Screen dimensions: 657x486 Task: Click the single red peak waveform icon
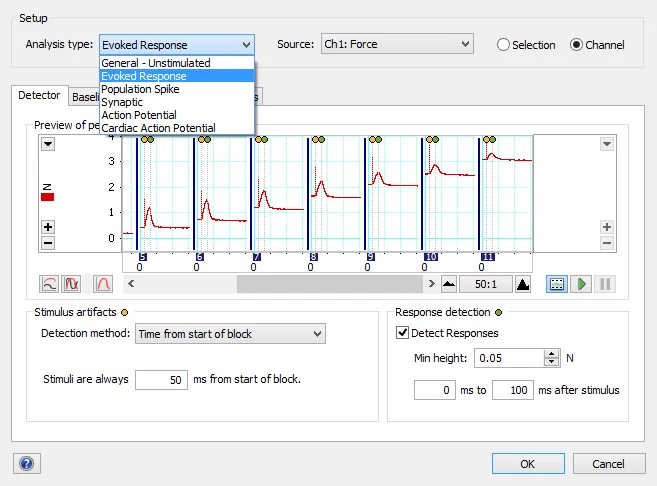[x=103, y=284]
